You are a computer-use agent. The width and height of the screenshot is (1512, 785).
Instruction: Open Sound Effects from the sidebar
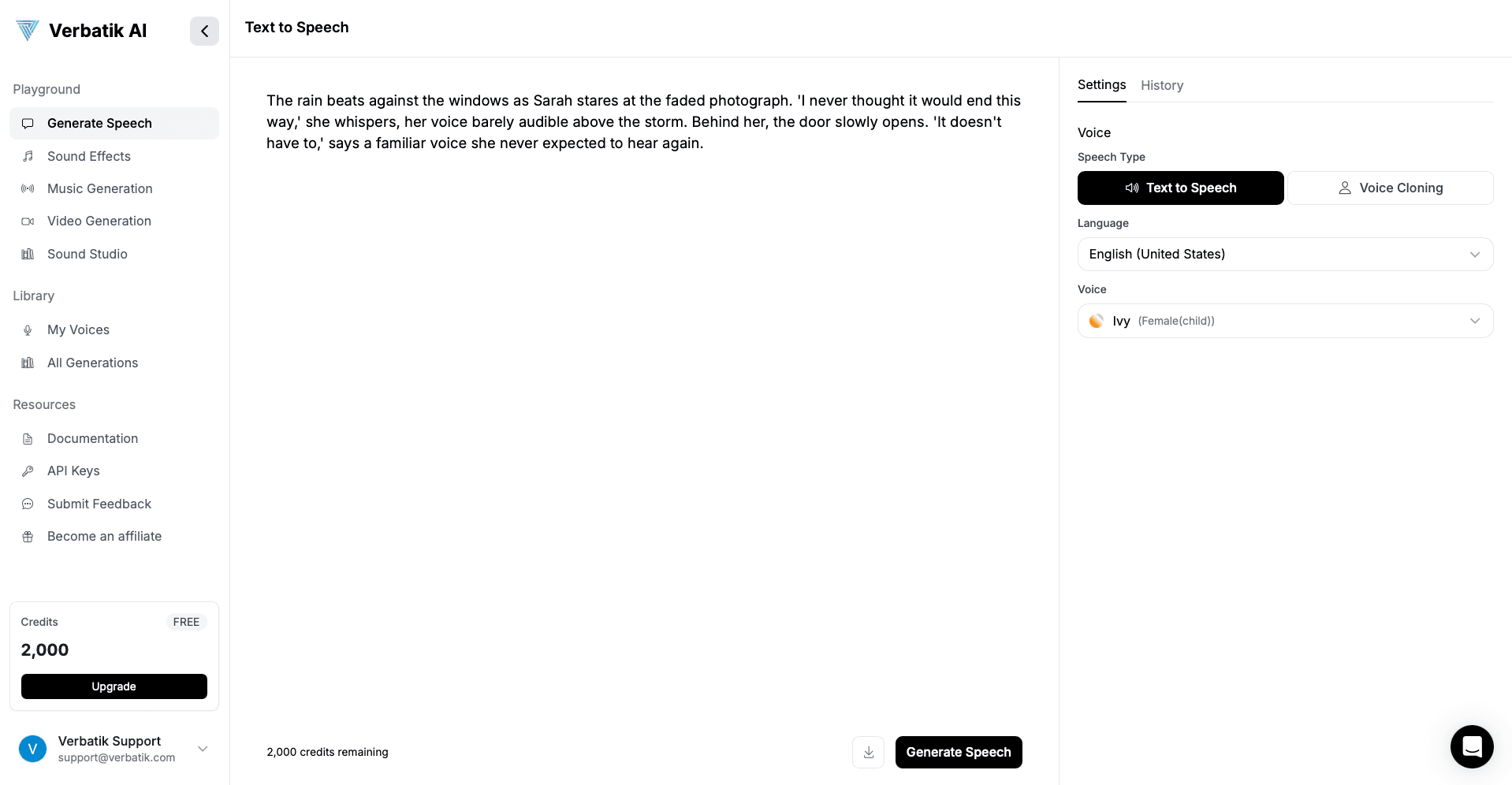pyautogui.click(x=89, y=156)
